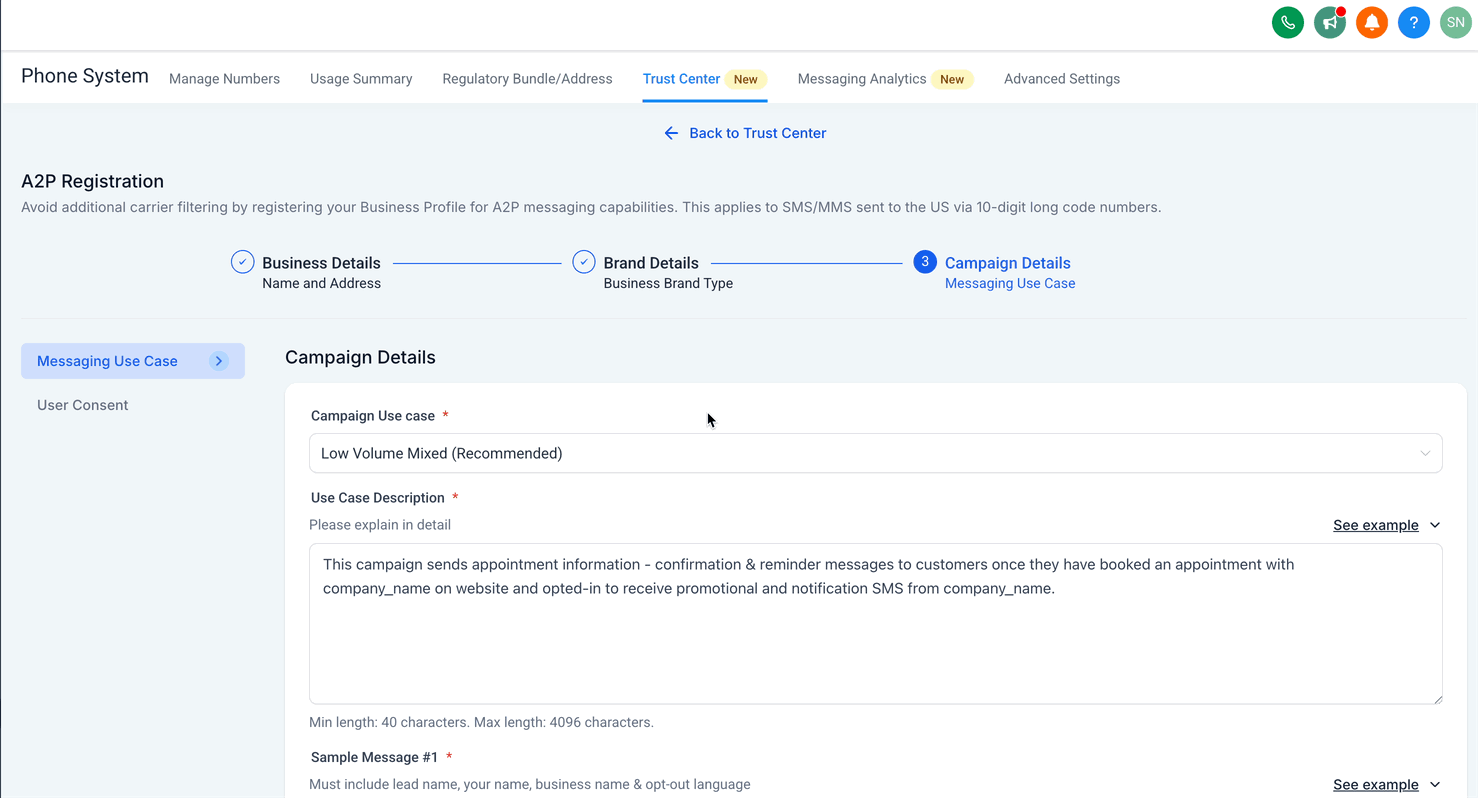Open the megaphone announcements icon
Screen dimensions: 1478x798
[1329, 23]
